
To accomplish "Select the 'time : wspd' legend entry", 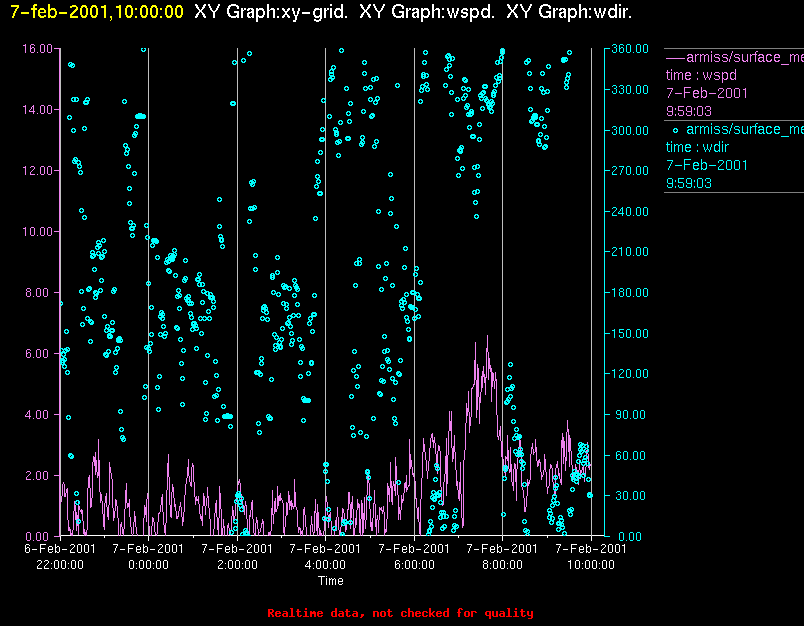I will point(701,75).
